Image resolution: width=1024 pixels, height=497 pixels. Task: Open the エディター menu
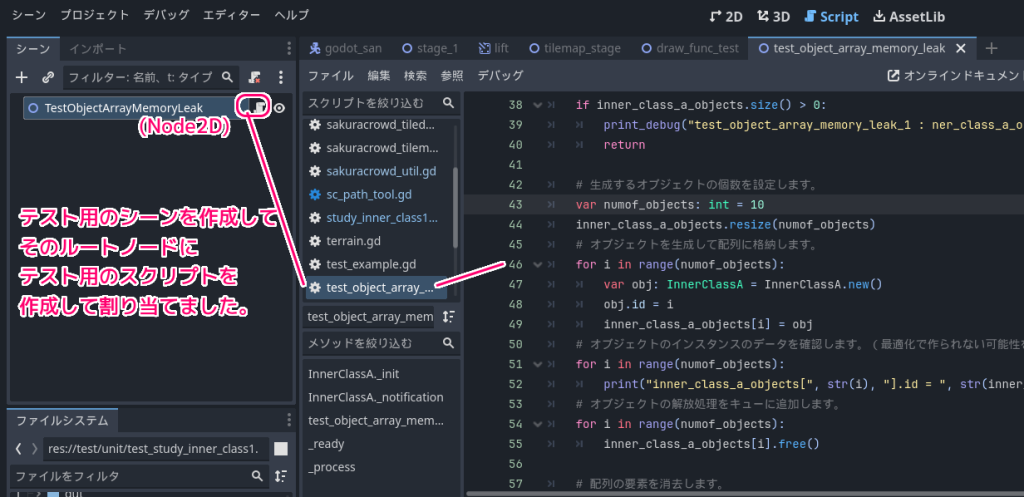click(x=231, y=15)
